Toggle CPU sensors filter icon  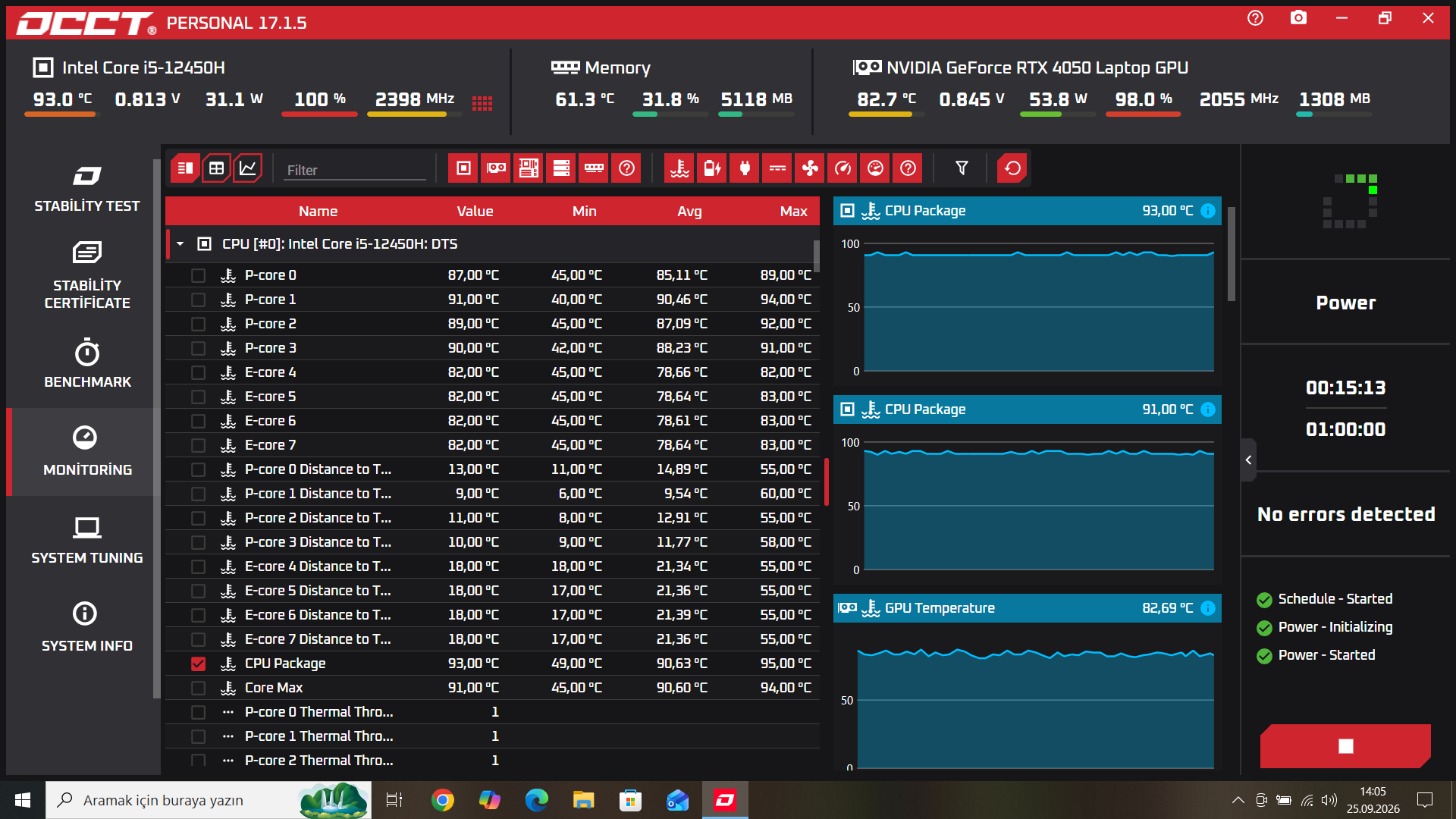click(463, 168)
